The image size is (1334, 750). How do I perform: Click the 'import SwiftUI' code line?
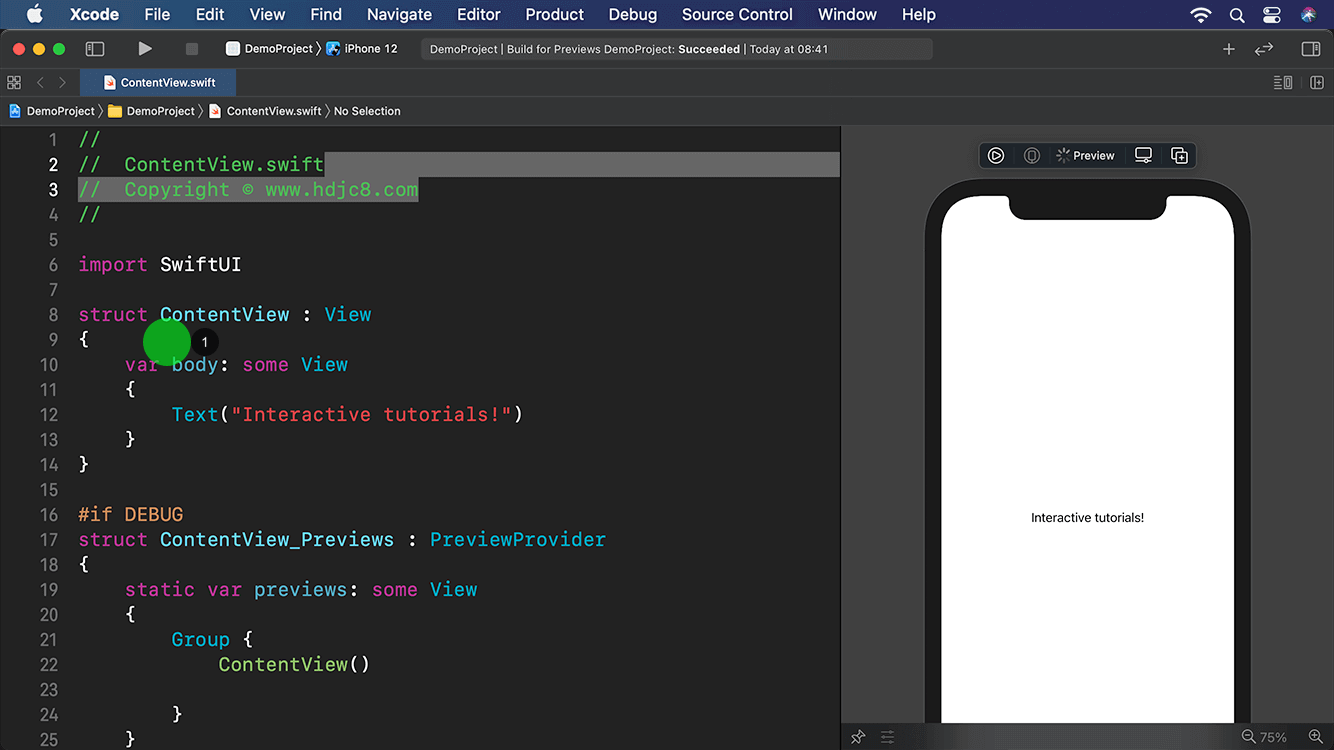tap(160, 265)
